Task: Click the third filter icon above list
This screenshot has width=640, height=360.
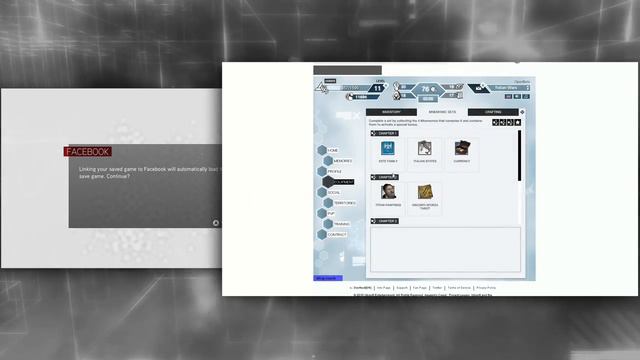Action: [510, 122]
